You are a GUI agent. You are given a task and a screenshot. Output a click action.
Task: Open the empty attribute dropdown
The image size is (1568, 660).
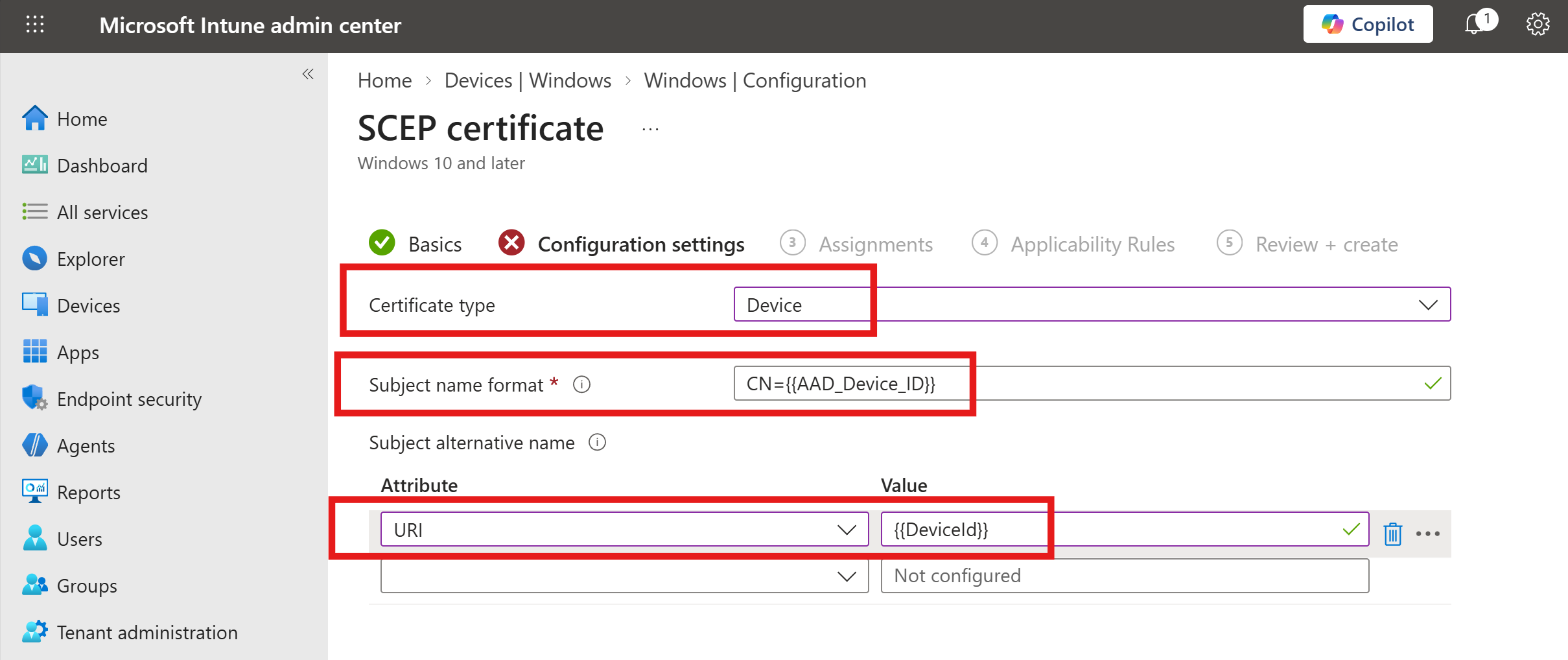624,576
